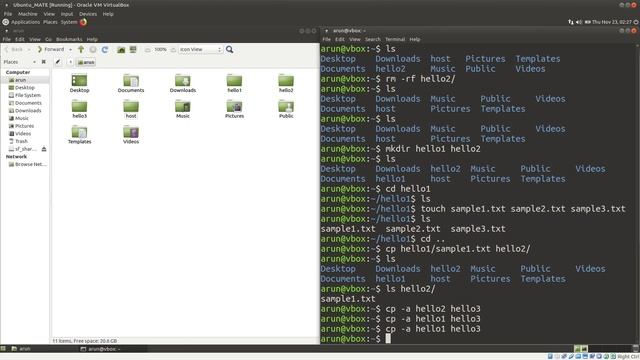Open Home folder via toolbar house icon
Screen dimensions: 640x360
tap(121, 49)
